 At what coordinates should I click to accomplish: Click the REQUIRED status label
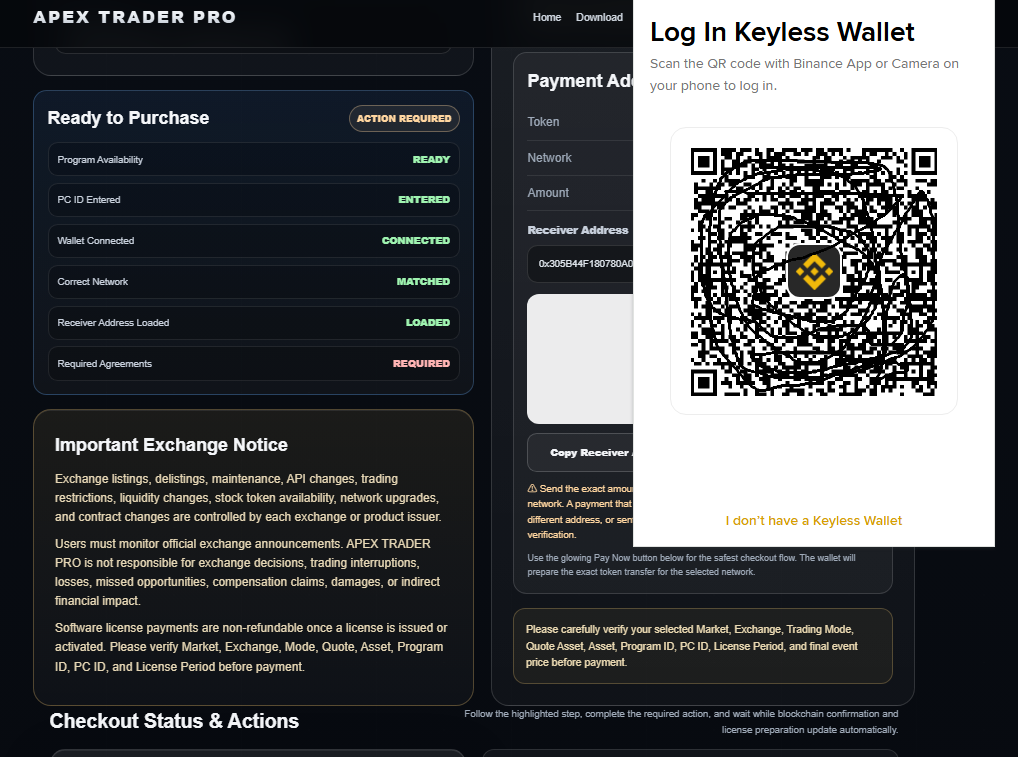click(421, 364)
